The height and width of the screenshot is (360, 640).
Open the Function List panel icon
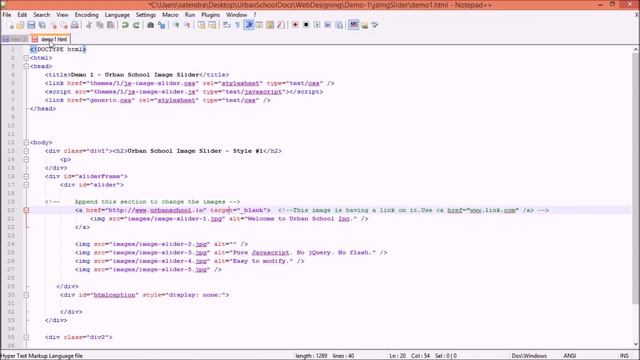click(x=281, y=25)
